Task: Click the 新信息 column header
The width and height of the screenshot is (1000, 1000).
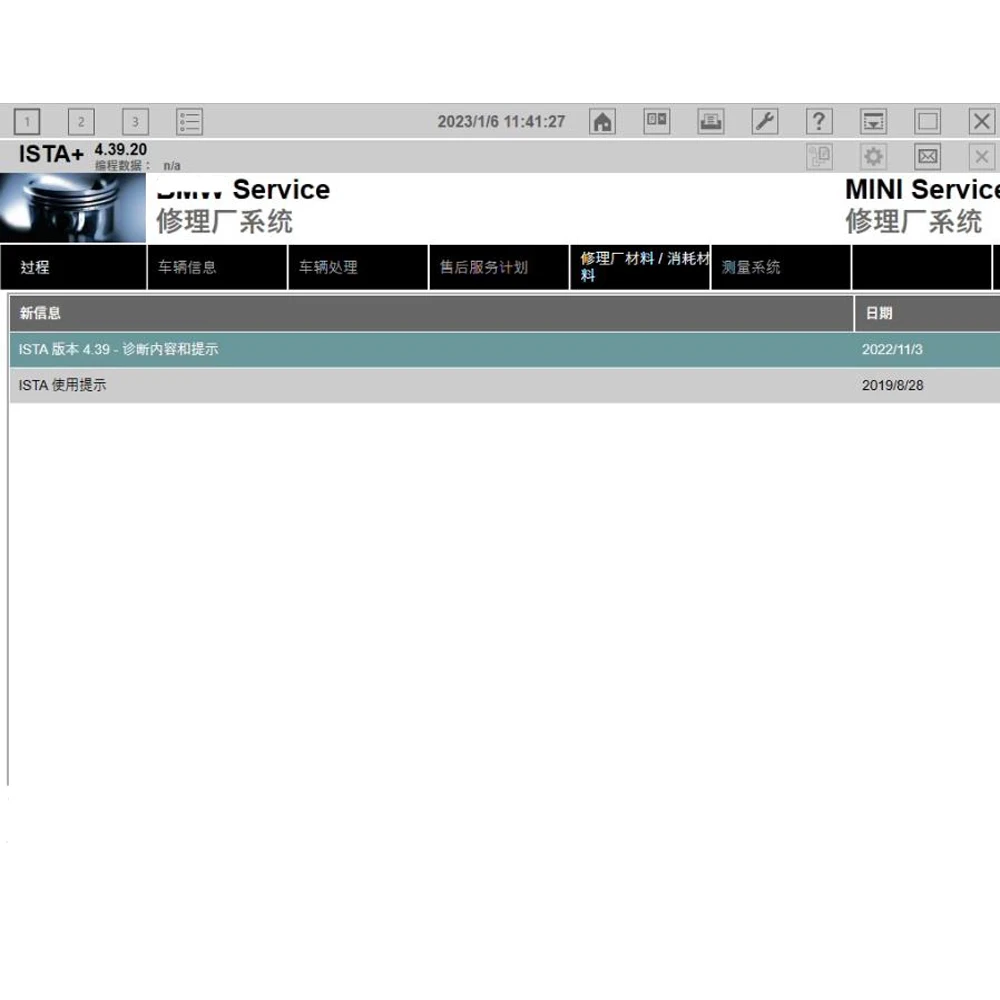Action: (x=431, y=313)
